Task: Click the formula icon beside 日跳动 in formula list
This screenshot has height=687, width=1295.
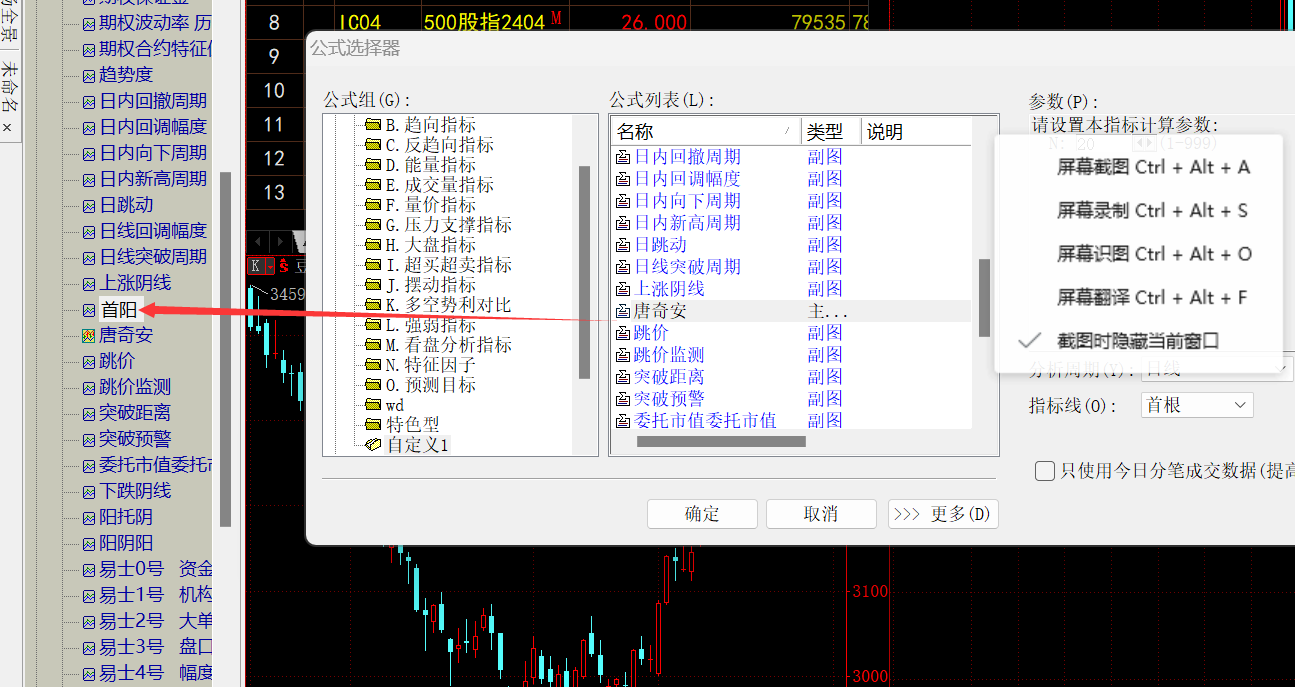Action: click(623, 245)
